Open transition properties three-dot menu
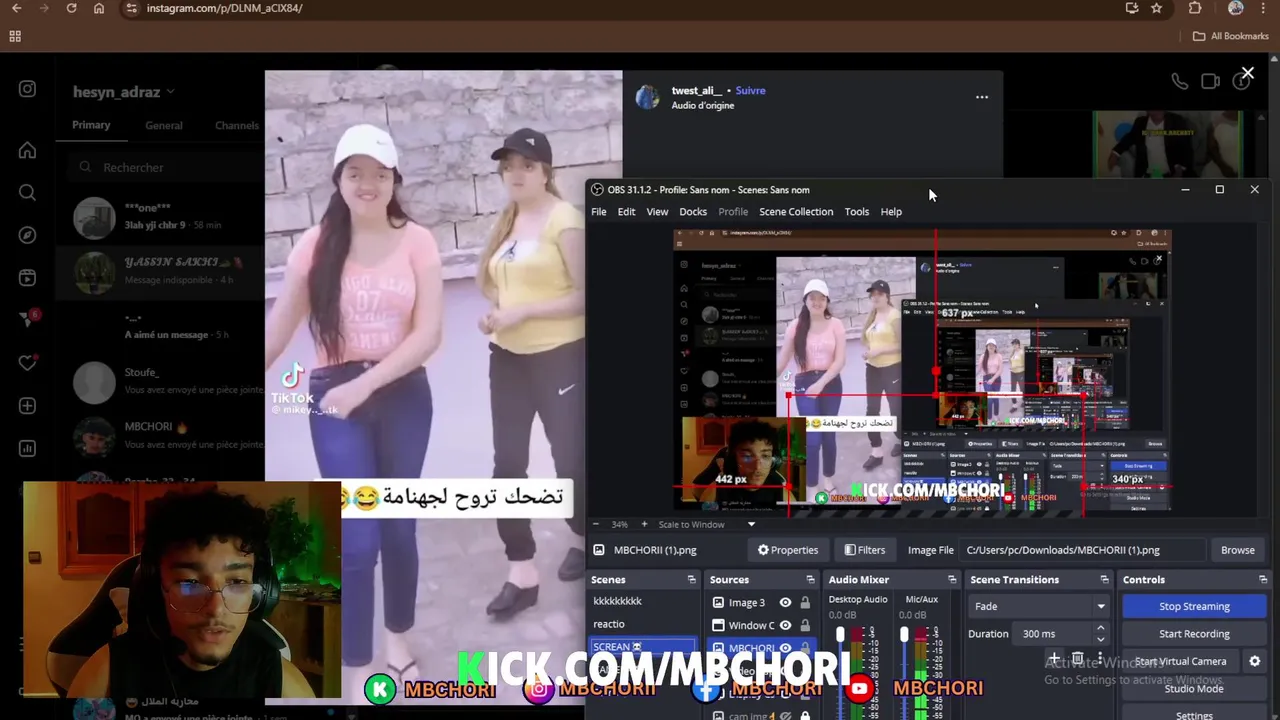Image resolution: width=1280 pixels, height=720 pixels. 1100,659
